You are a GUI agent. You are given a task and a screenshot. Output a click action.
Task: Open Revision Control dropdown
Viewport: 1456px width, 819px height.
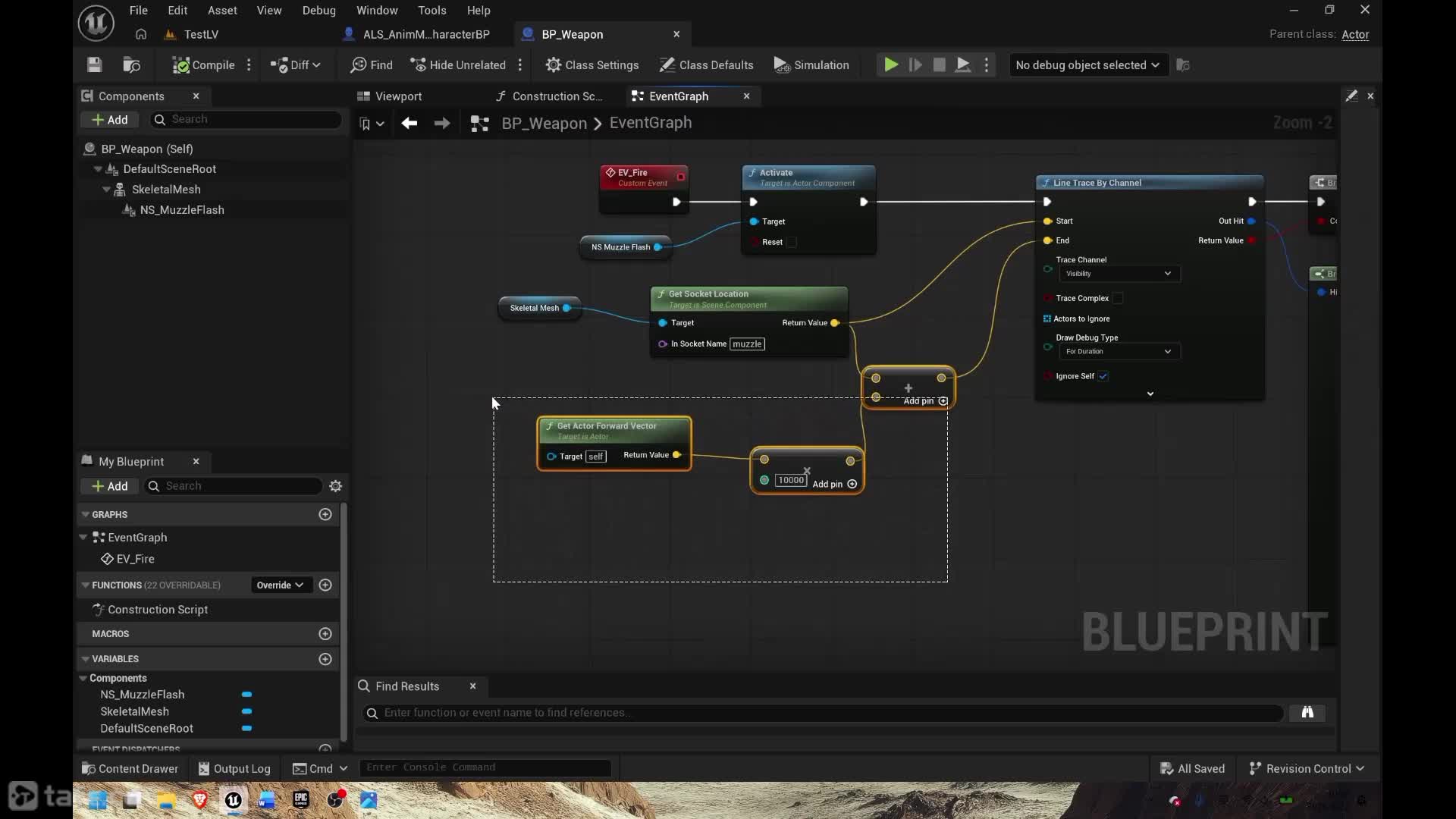[x=1307, y=768]
